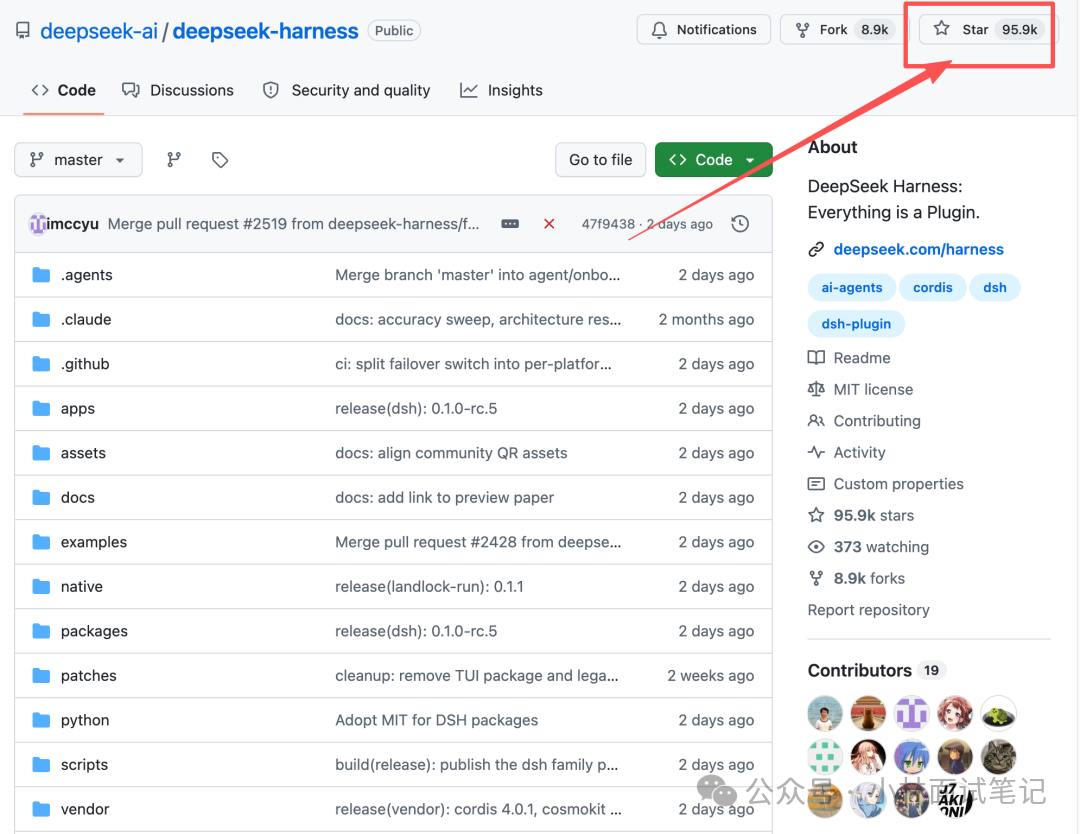The height and width of the screenshot is (834, 1080).
Task: Open commit 'docs: align community QR assets'
Action: (451, 453)
